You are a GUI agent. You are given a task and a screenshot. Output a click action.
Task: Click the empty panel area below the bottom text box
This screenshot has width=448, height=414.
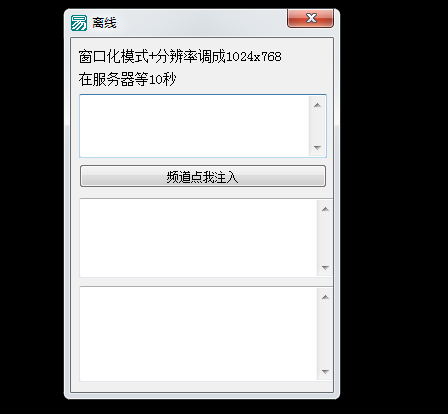(x=202, y=387)
